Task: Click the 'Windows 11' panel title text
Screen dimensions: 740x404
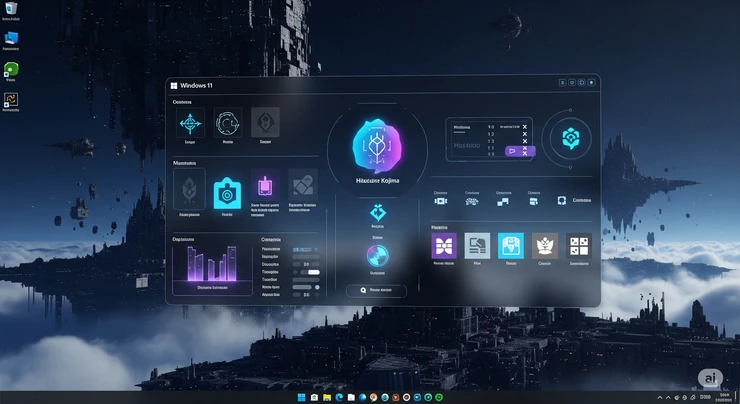Action: pos(196,85)
